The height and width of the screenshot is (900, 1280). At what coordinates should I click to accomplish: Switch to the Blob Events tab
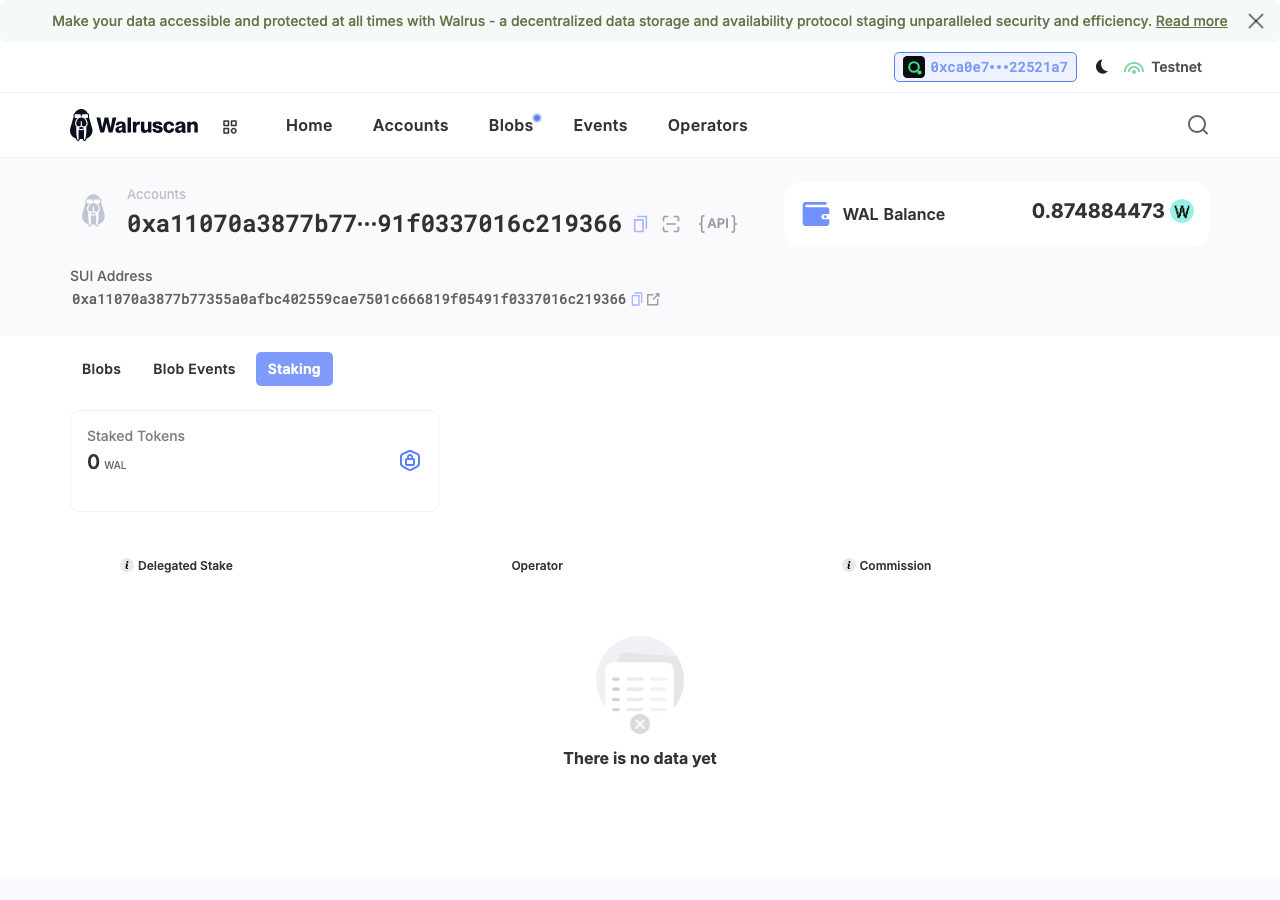coord(194,369)
